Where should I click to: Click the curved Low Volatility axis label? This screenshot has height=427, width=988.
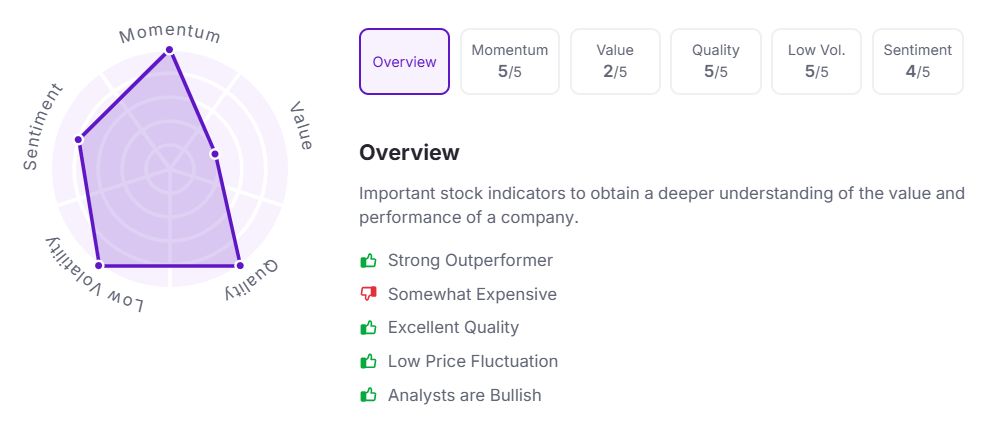click(x=92, y=279)
